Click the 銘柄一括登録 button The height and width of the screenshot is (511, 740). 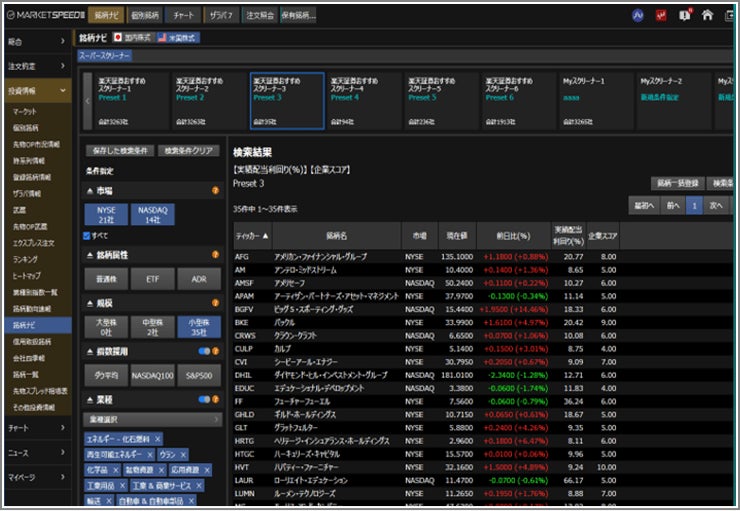677,183
